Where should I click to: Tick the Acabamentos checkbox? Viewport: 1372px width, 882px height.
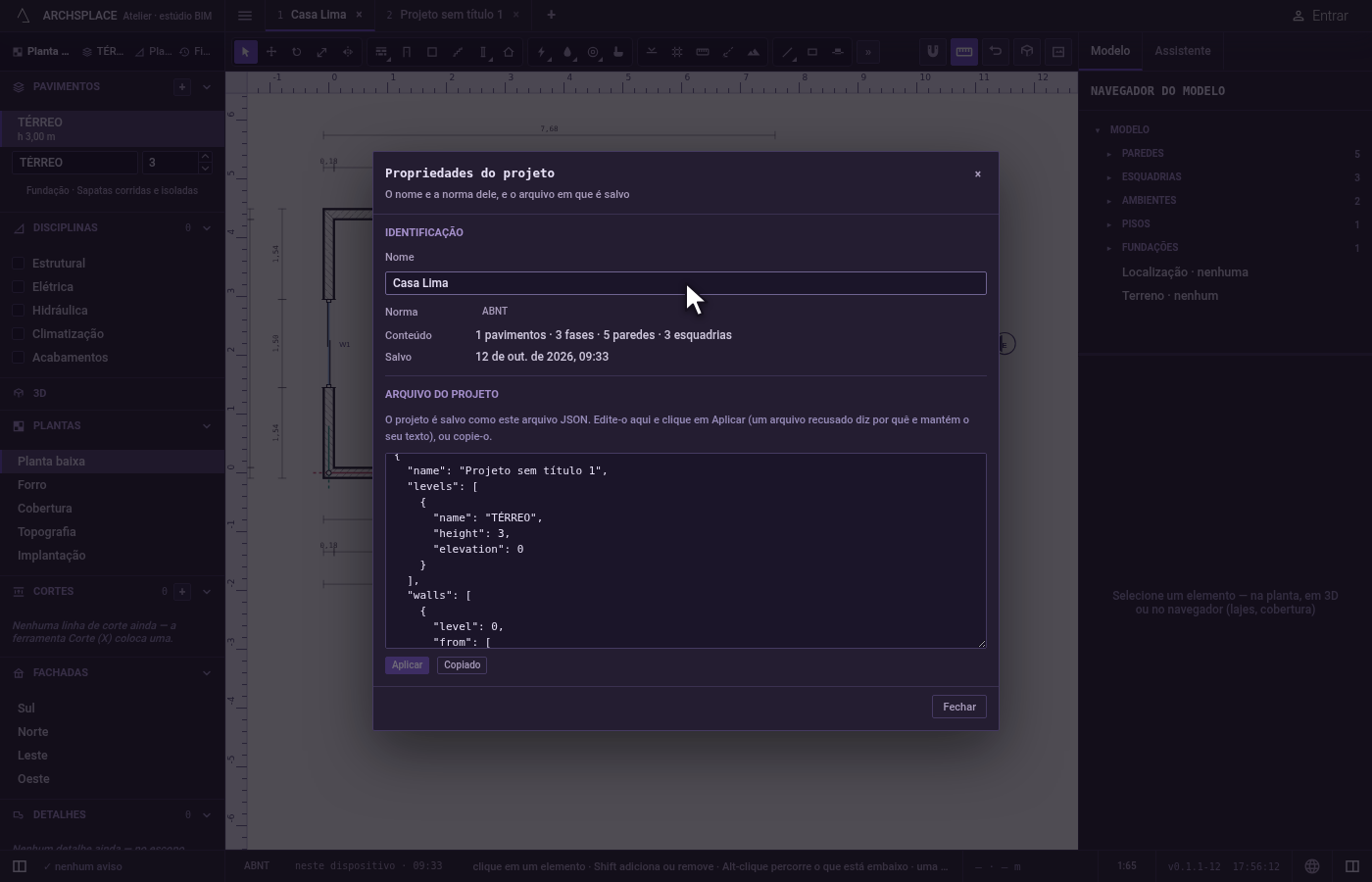click(x=19, y=358)
